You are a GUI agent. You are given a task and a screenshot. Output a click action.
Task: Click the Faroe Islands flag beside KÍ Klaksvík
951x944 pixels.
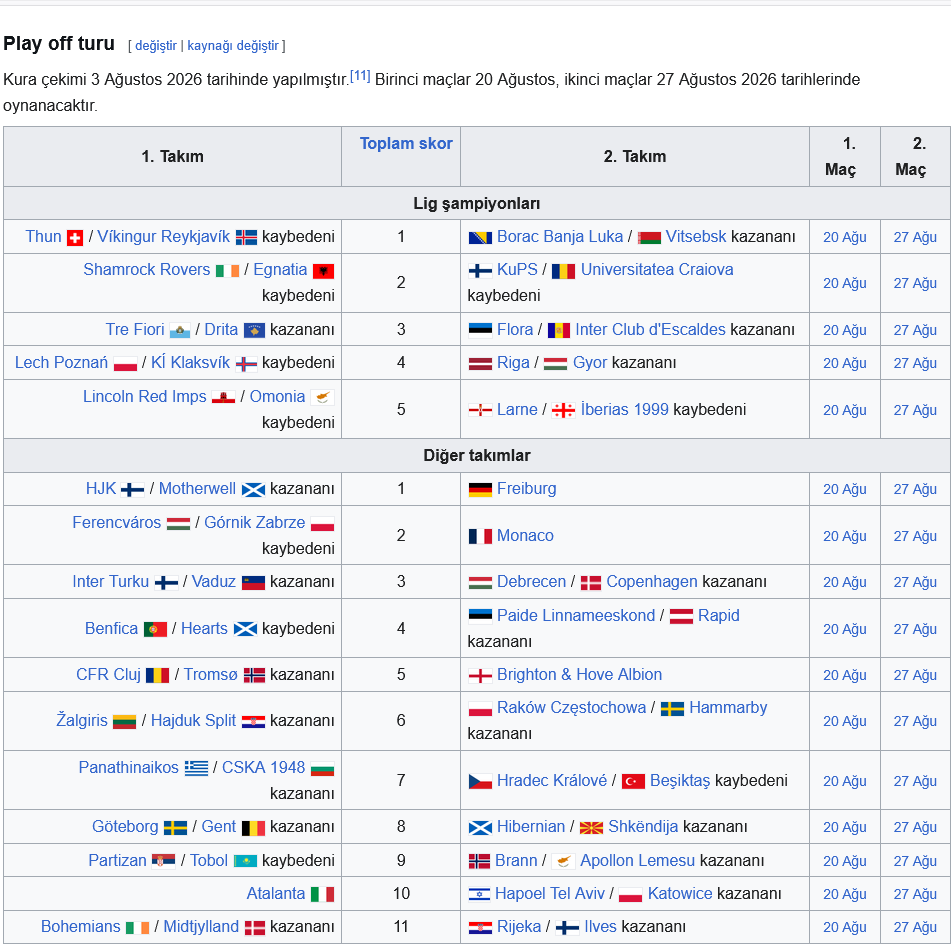tap(246, 364)
